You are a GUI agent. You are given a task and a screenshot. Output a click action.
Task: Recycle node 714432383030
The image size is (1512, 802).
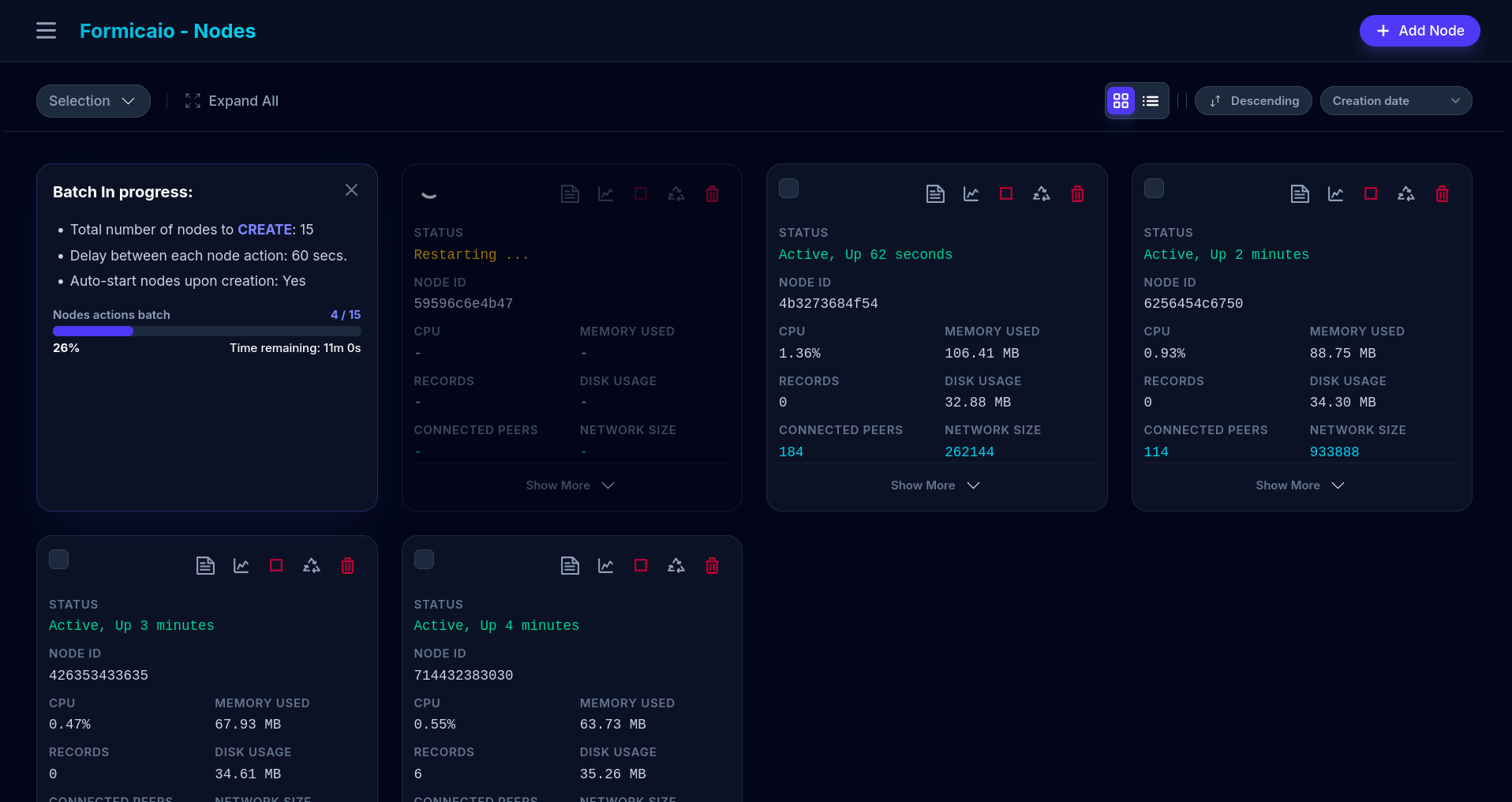(x=676, y=566)
